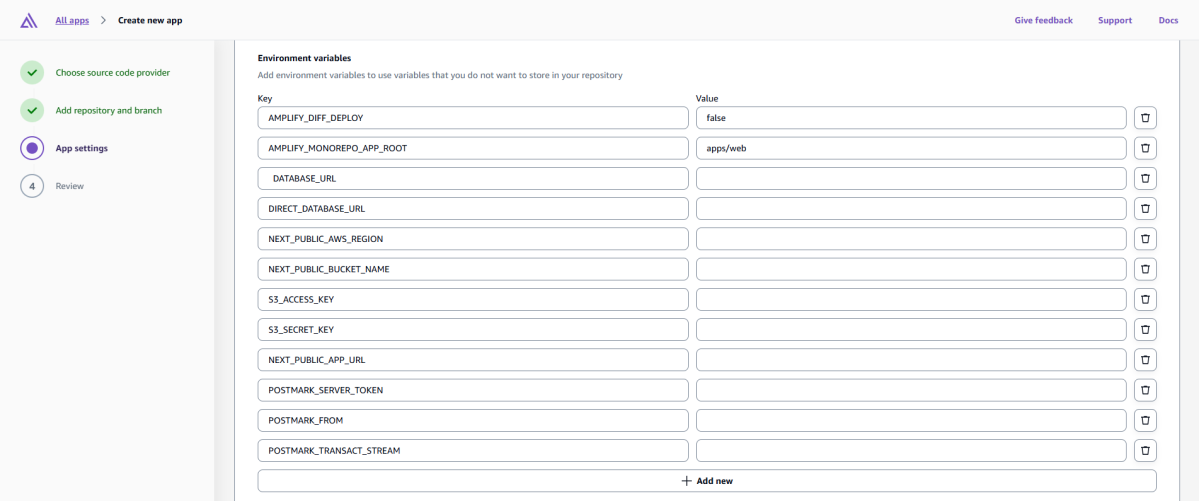This screenshot has width=1199, height=501.
Task: Edit the S3_SECRET_KEY key field
Action: pyautogui.click(x=473, y=330)
